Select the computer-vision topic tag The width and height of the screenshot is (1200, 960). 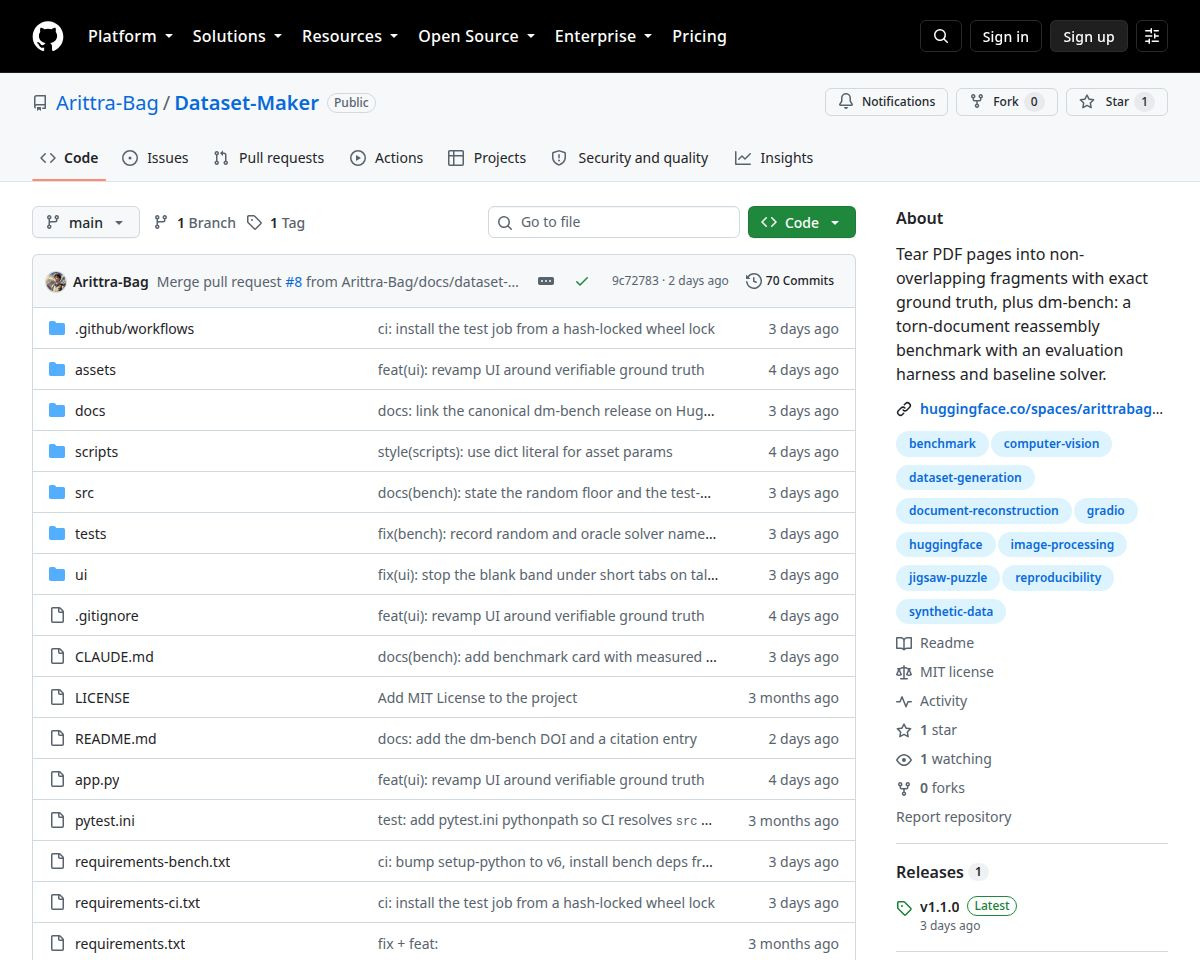(1051, 444)
